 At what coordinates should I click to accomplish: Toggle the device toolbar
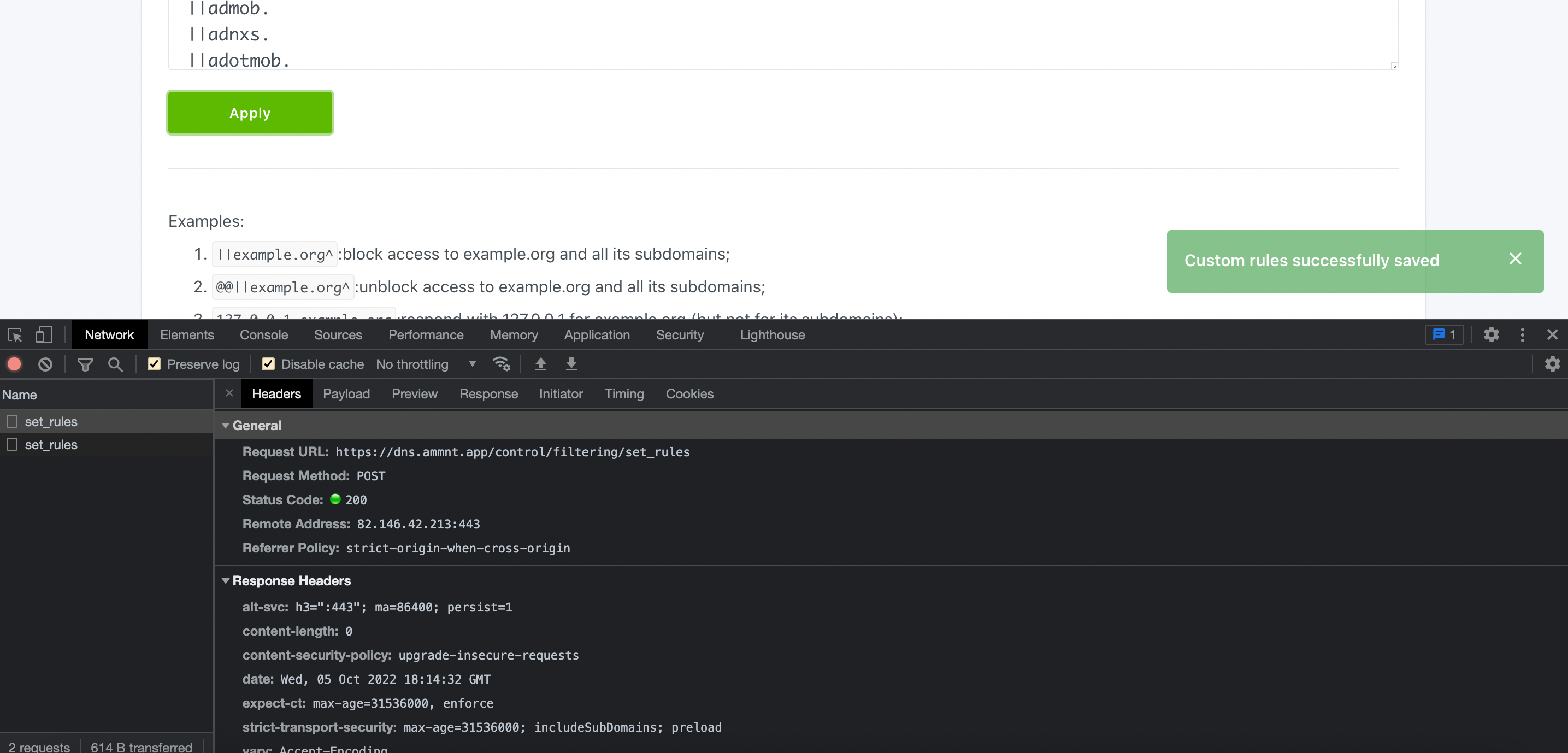44,334
